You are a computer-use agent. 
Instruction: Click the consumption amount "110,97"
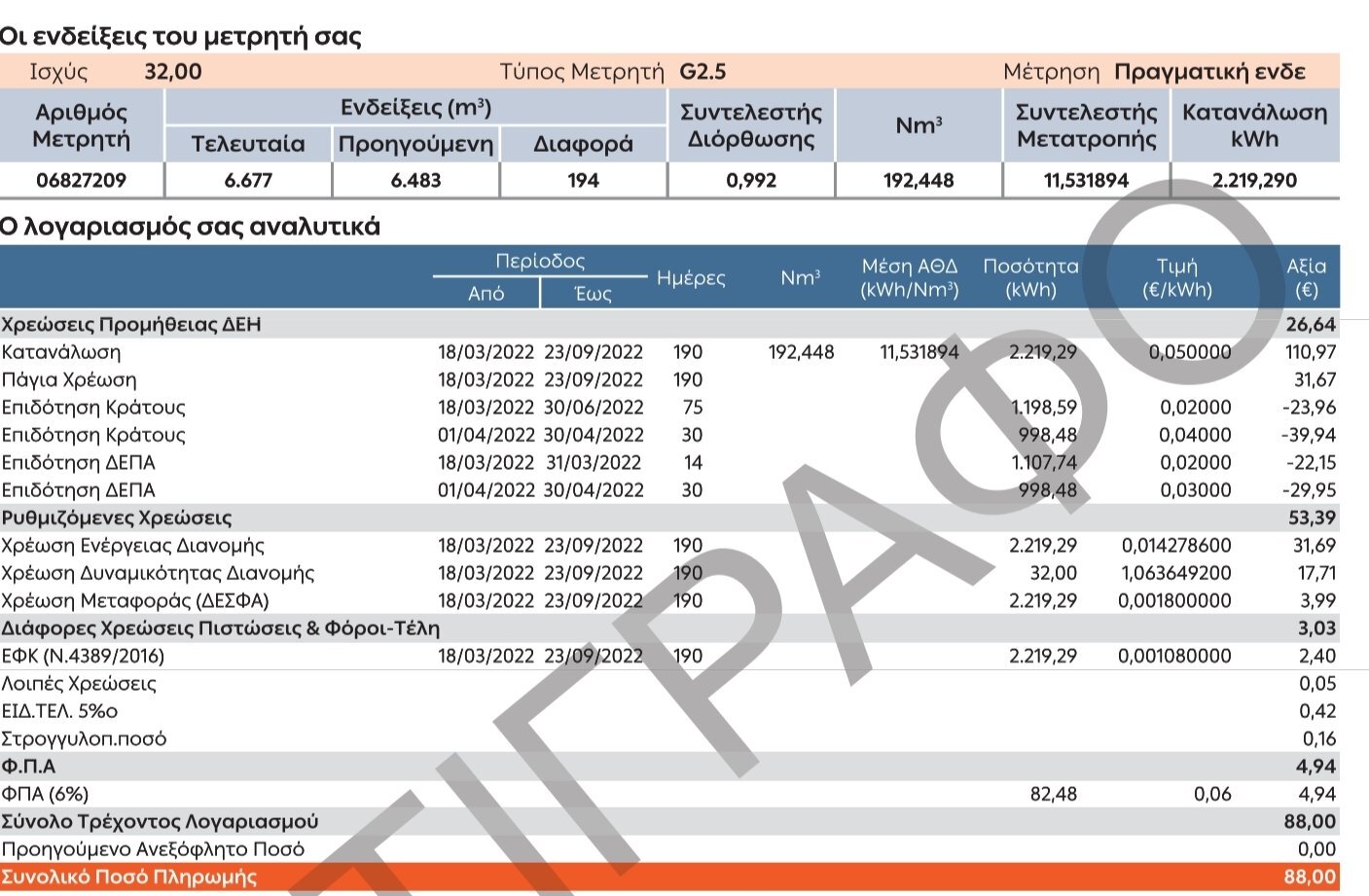click(1311, 352)
